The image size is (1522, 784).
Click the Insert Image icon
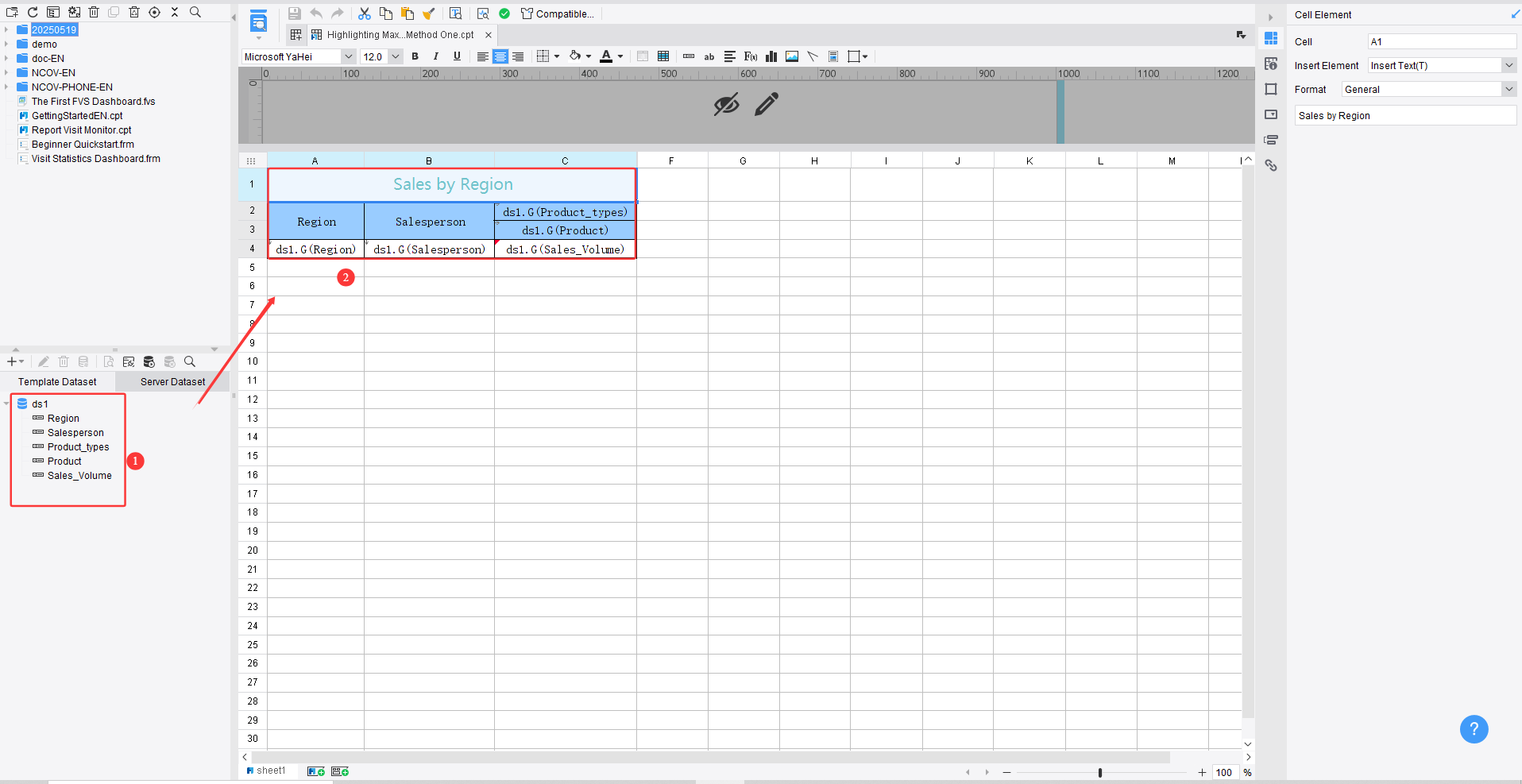[791, 56]
